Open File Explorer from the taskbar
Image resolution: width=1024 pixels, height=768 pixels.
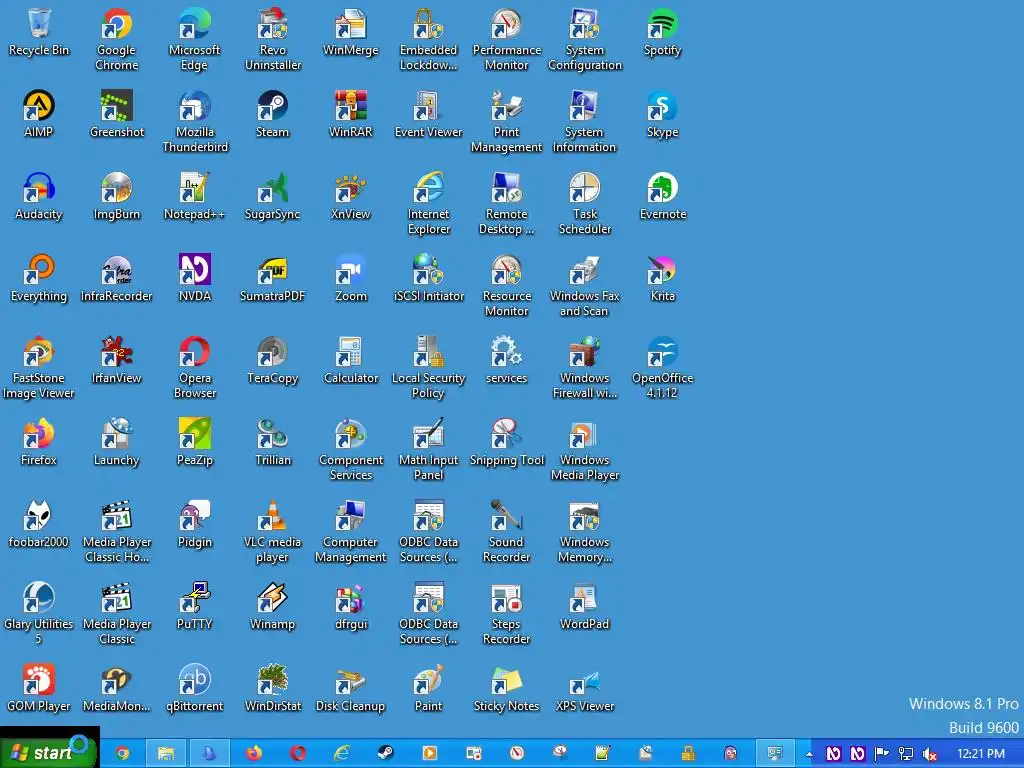pyautogui.click(x=166, y=754)
